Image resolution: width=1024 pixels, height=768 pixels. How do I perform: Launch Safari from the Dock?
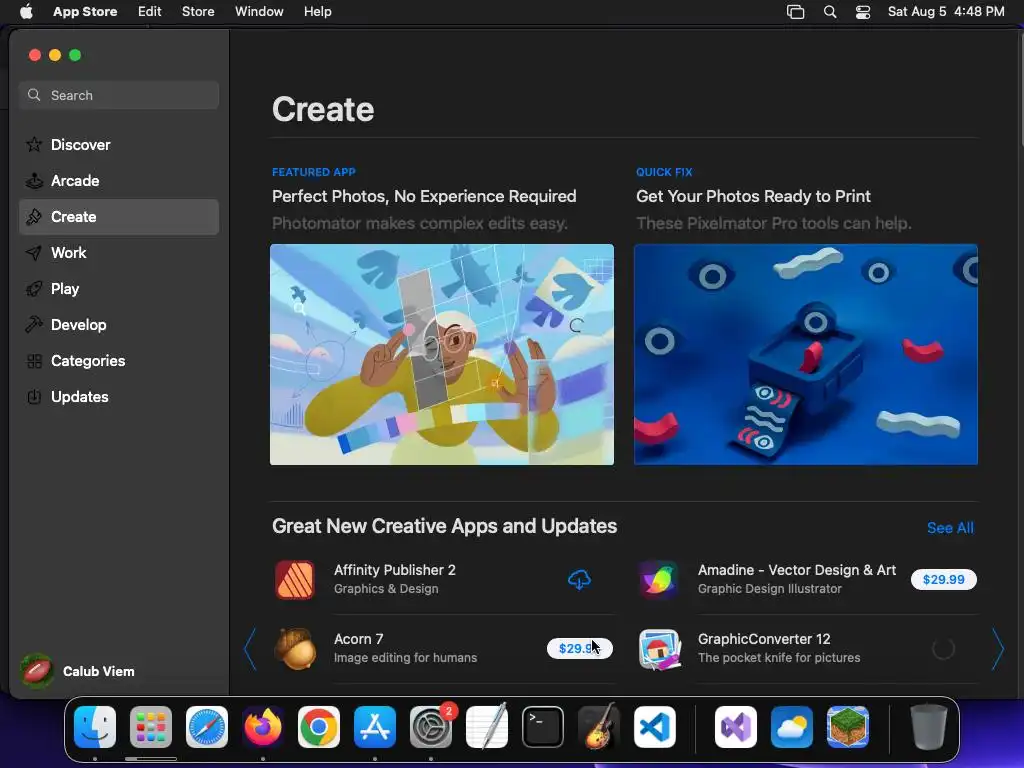pos(207,727)
